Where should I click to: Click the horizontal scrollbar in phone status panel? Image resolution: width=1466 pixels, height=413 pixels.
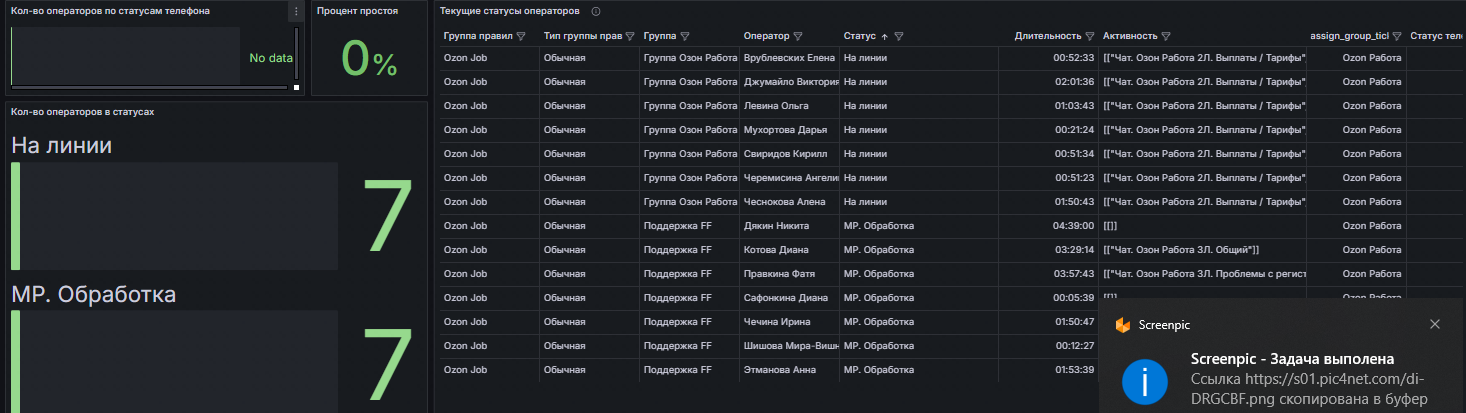(x=149, y=87)
